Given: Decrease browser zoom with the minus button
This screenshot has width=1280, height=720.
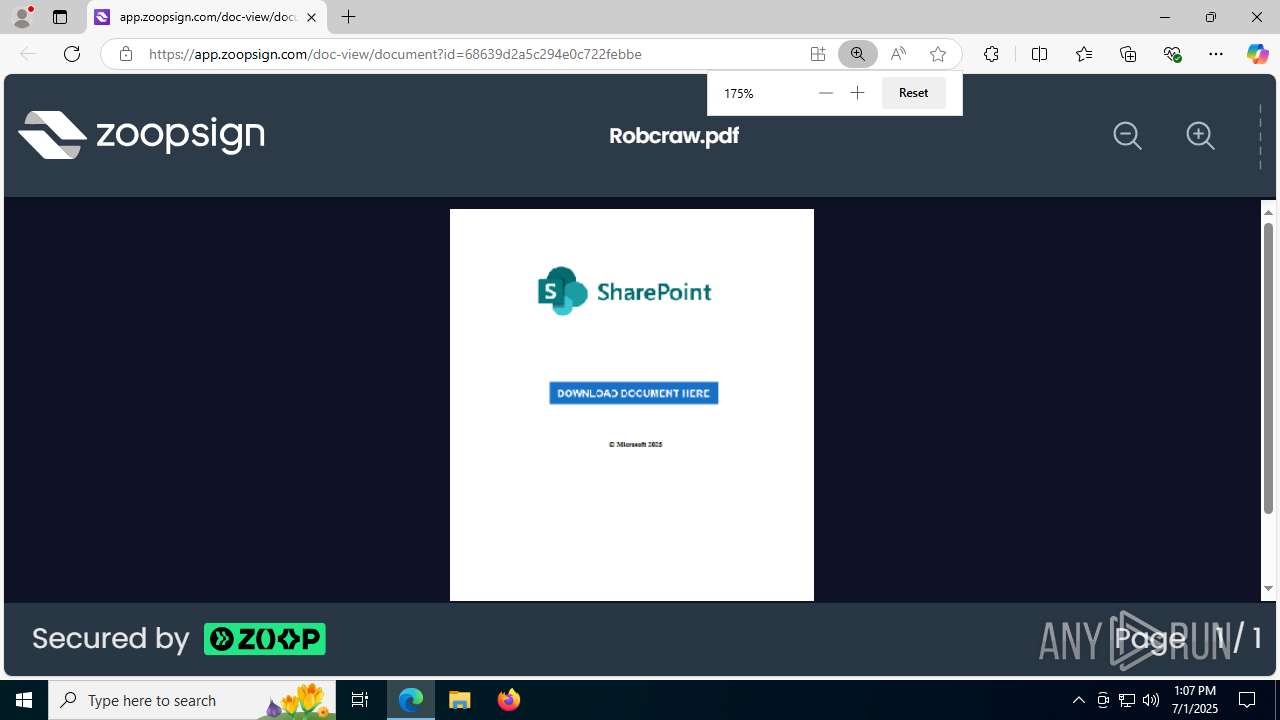Looking at the screenshot, I should point(825,93).
